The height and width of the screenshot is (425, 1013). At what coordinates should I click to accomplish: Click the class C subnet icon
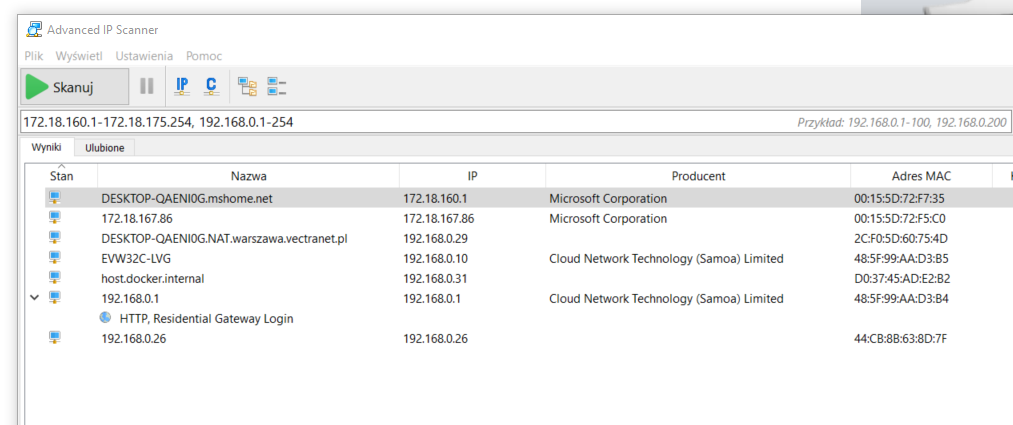[211, 87]
